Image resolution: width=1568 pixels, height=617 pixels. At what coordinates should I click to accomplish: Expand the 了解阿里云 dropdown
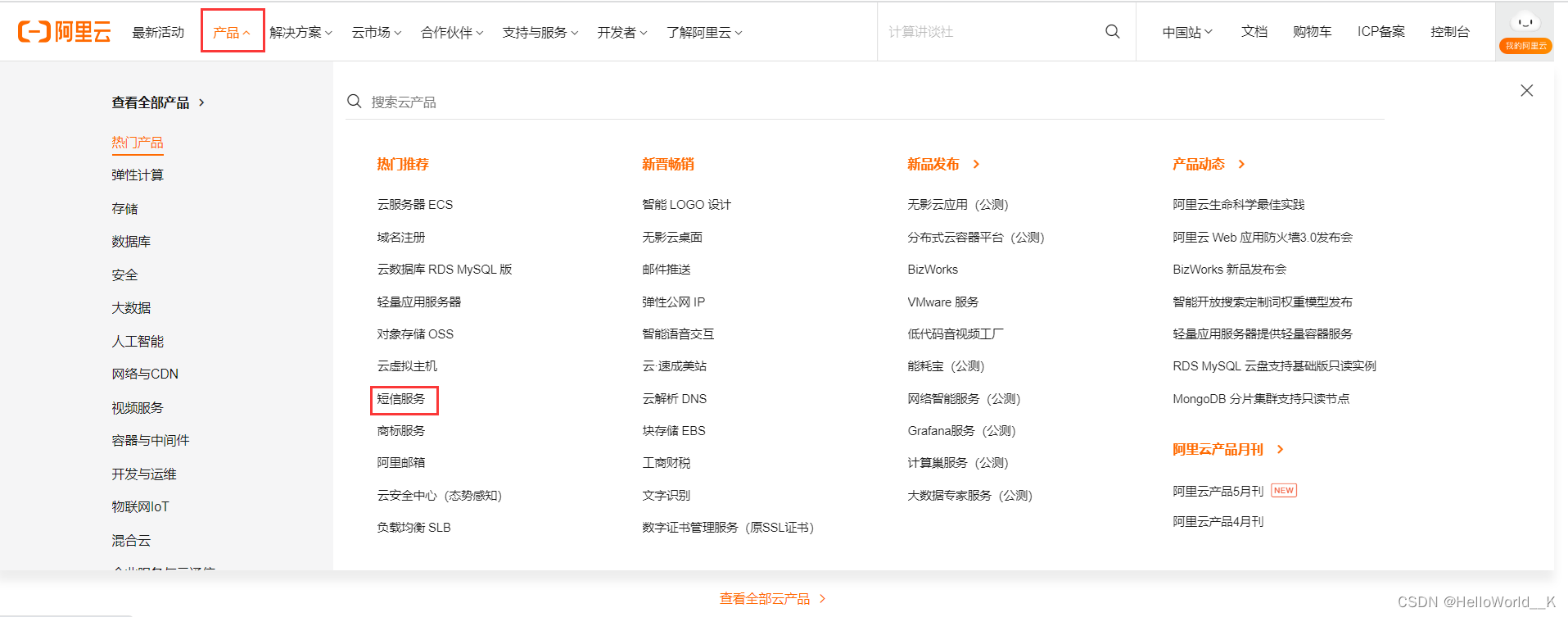point(704,32)
